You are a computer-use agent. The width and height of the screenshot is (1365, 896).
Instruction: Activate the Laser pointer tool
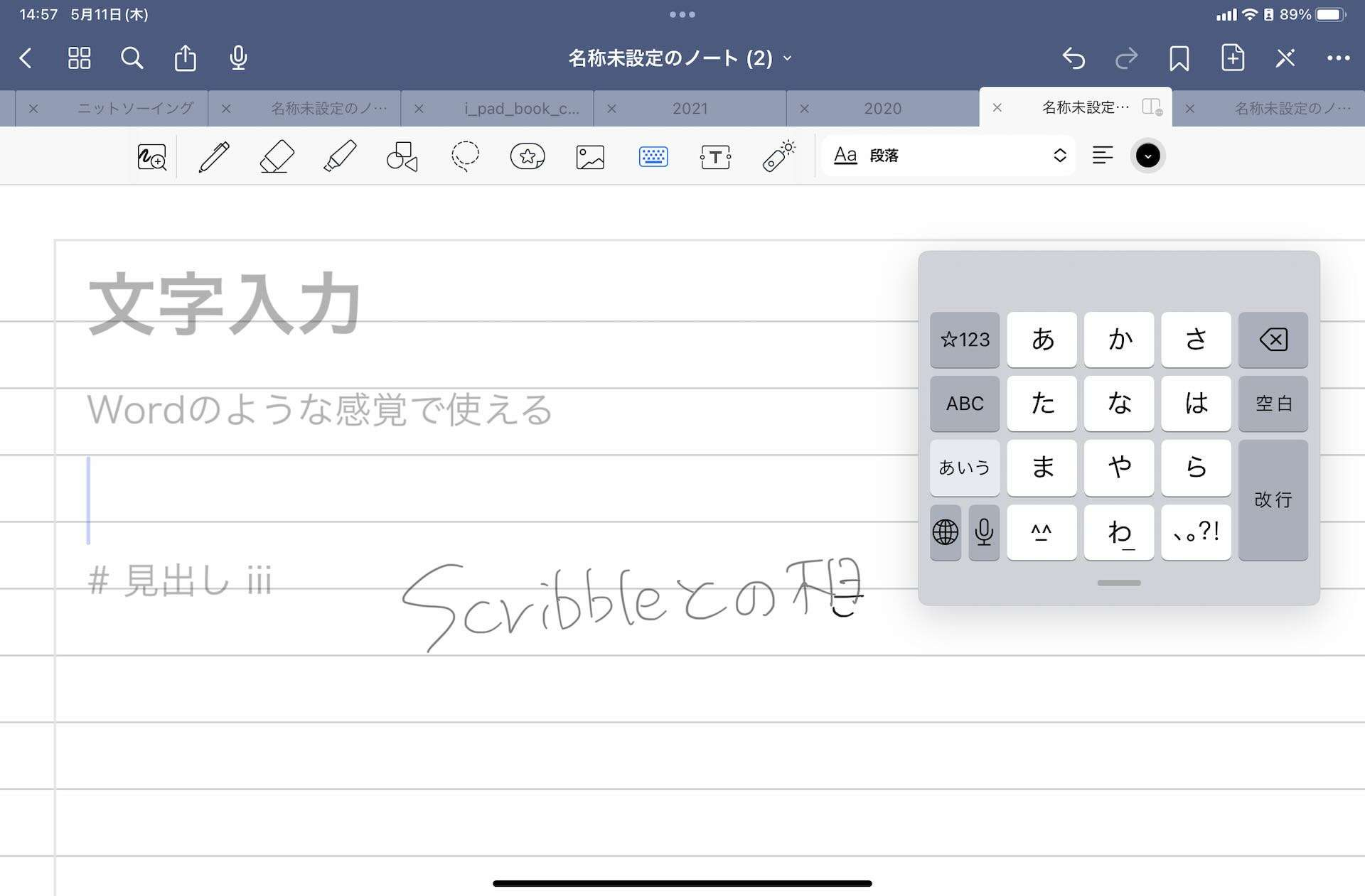pyautogui.click(x=778, y=156)
